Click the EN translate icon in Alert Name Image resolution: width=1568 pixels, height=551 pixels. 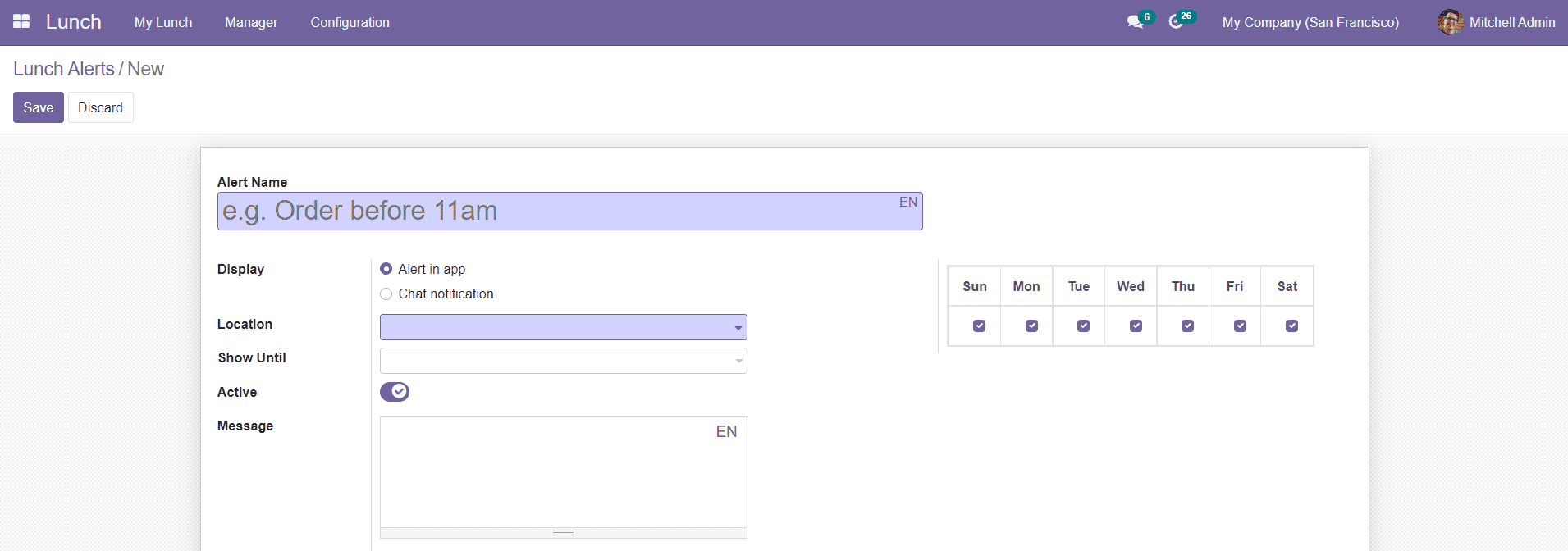pos(907,203)
